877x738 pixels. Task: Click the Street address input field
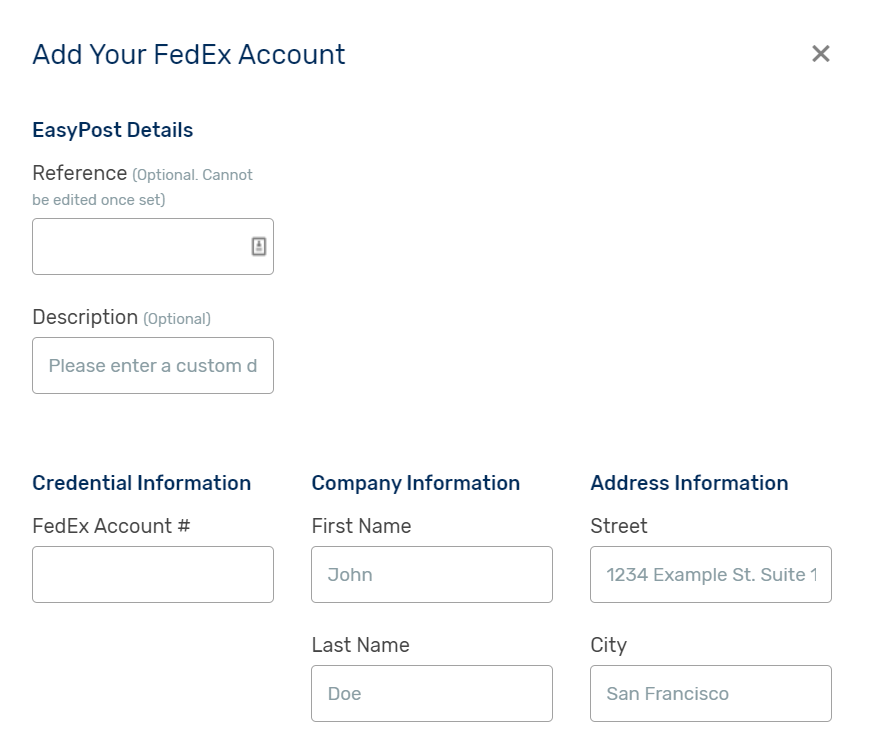711,575
